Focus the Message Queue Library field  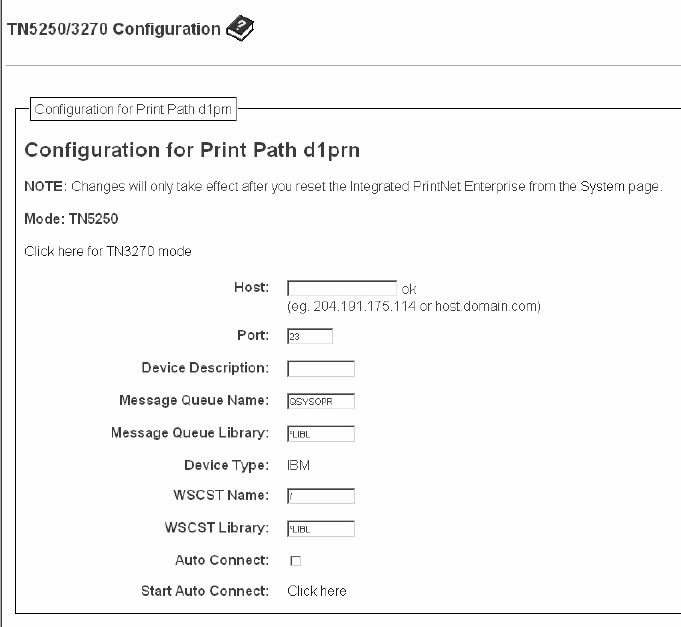pos(320,433)
